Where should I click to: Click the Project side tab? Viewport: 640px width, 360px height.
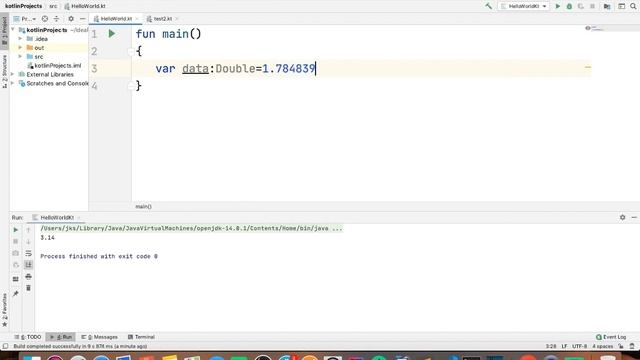[4, 31]
